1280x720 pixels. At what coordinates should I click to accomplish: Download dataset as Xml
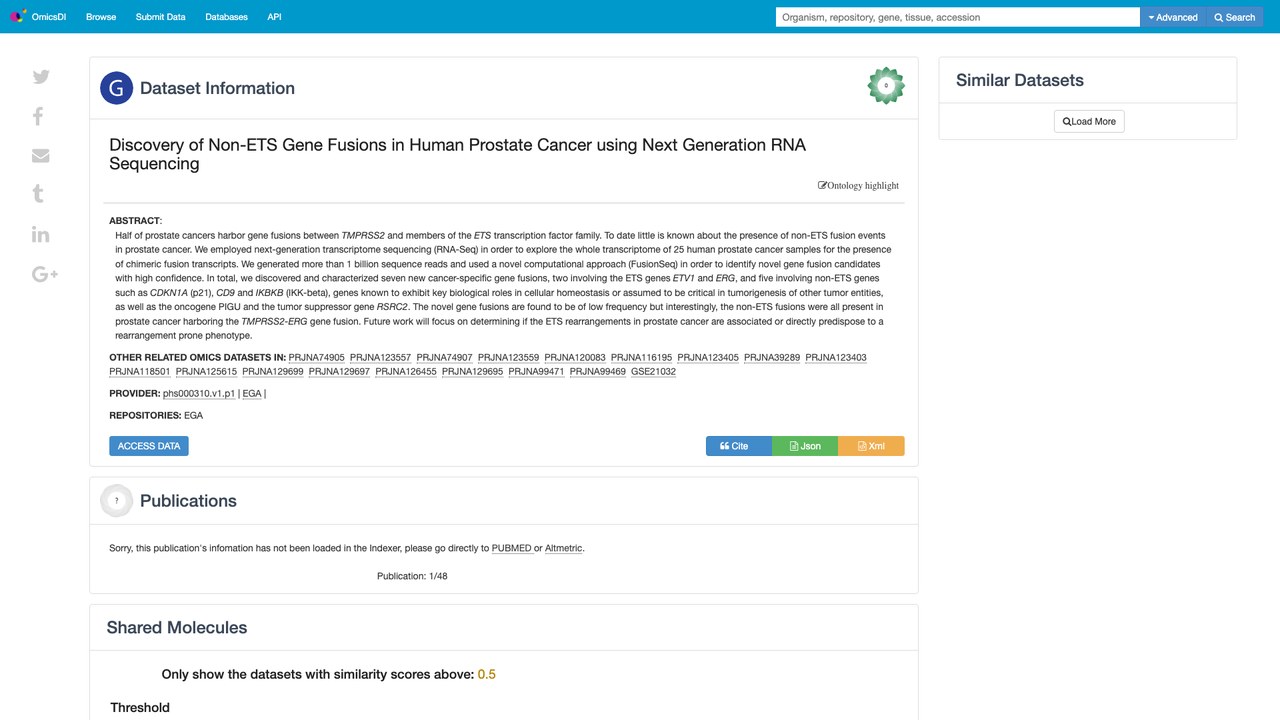pyautogui.click(x=871, y=446)
